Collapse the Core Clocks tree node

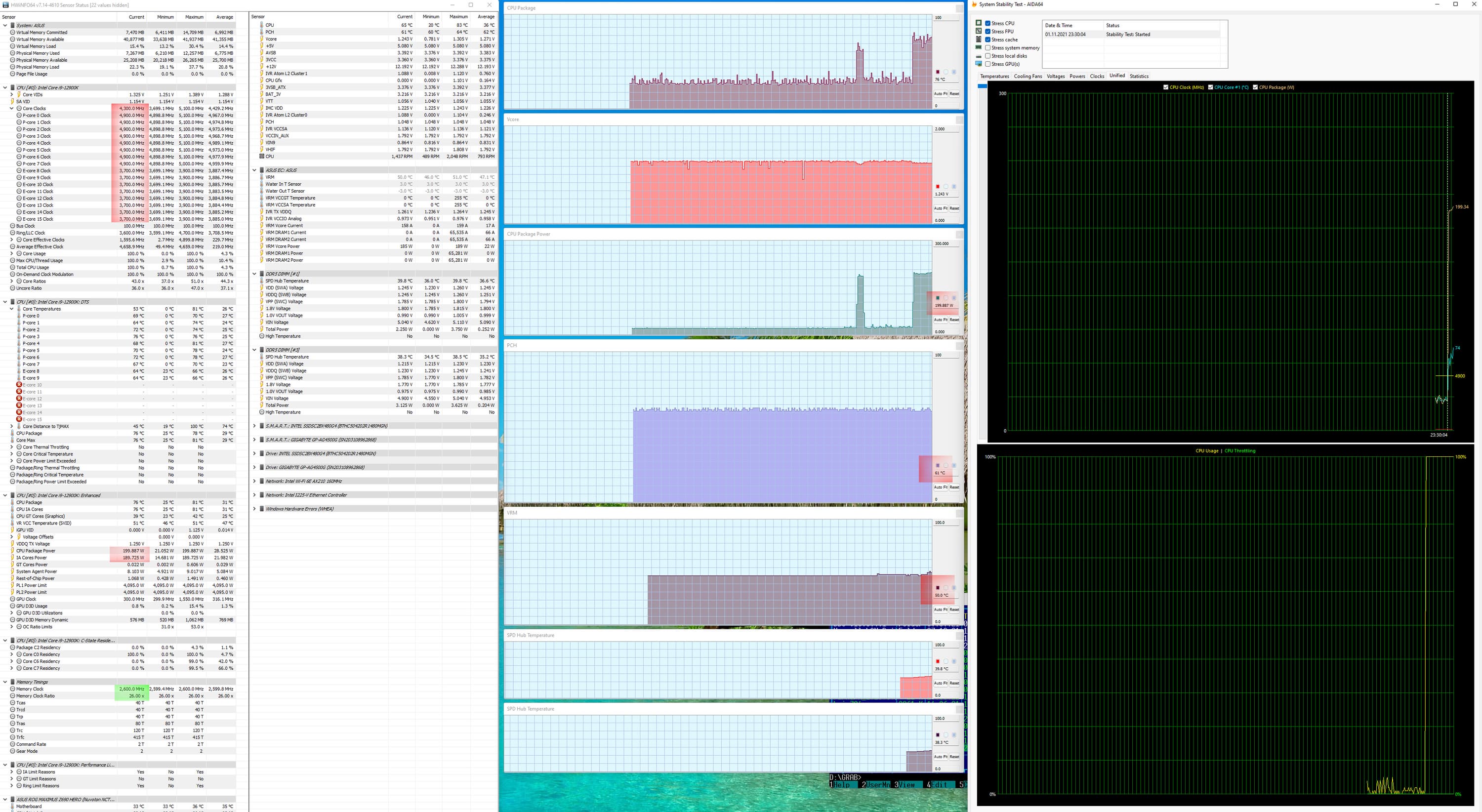point(11,109)
